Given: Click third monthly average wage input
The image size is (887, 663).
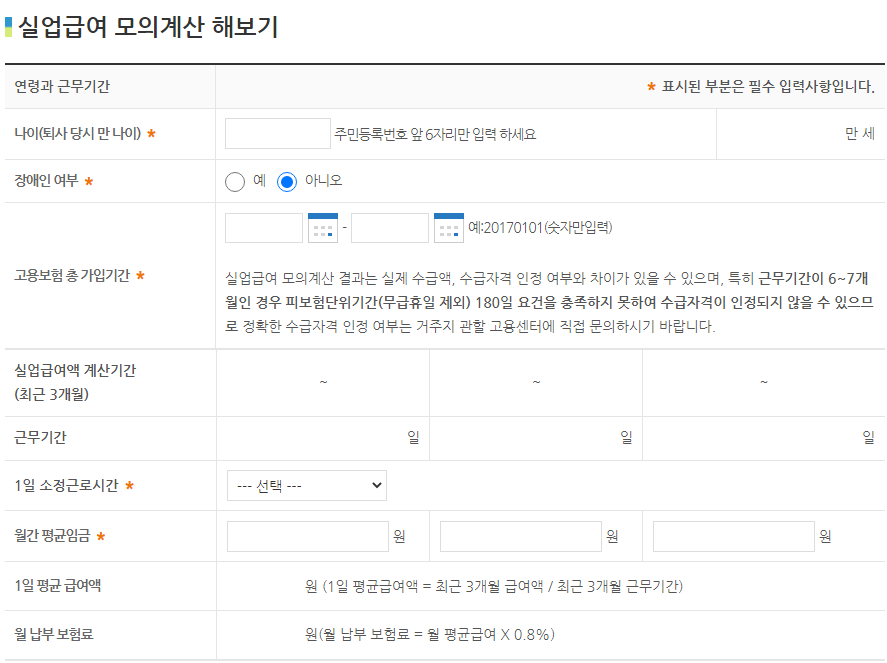Looking at the screenshot, I should coord(734,536).
